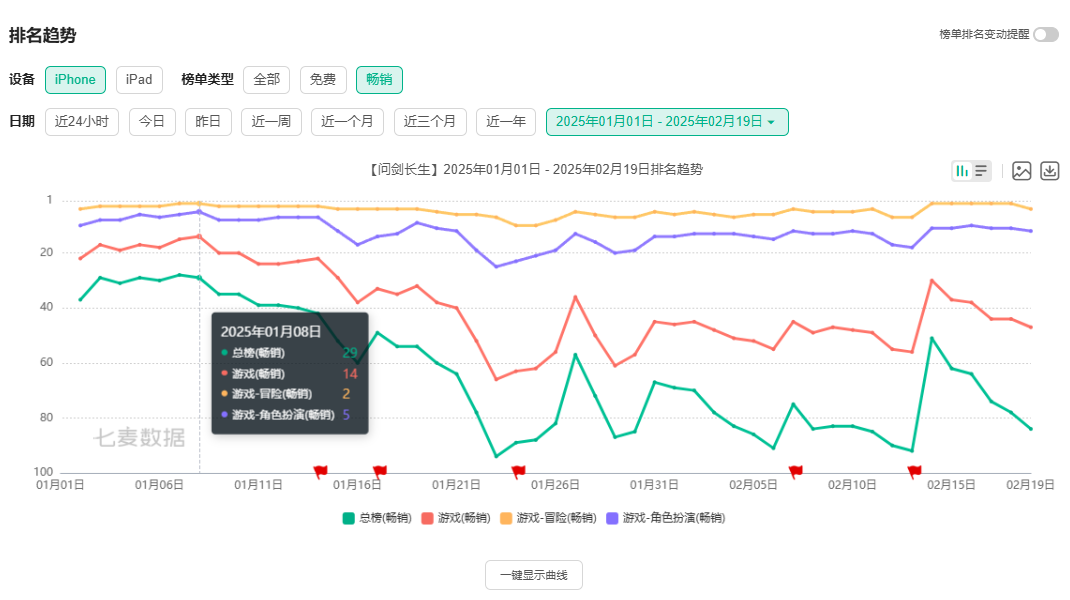Viewport: 1070px width, 600px height.
Task: Click 一键显示曲线 button
Action: (x=534, y=575)
